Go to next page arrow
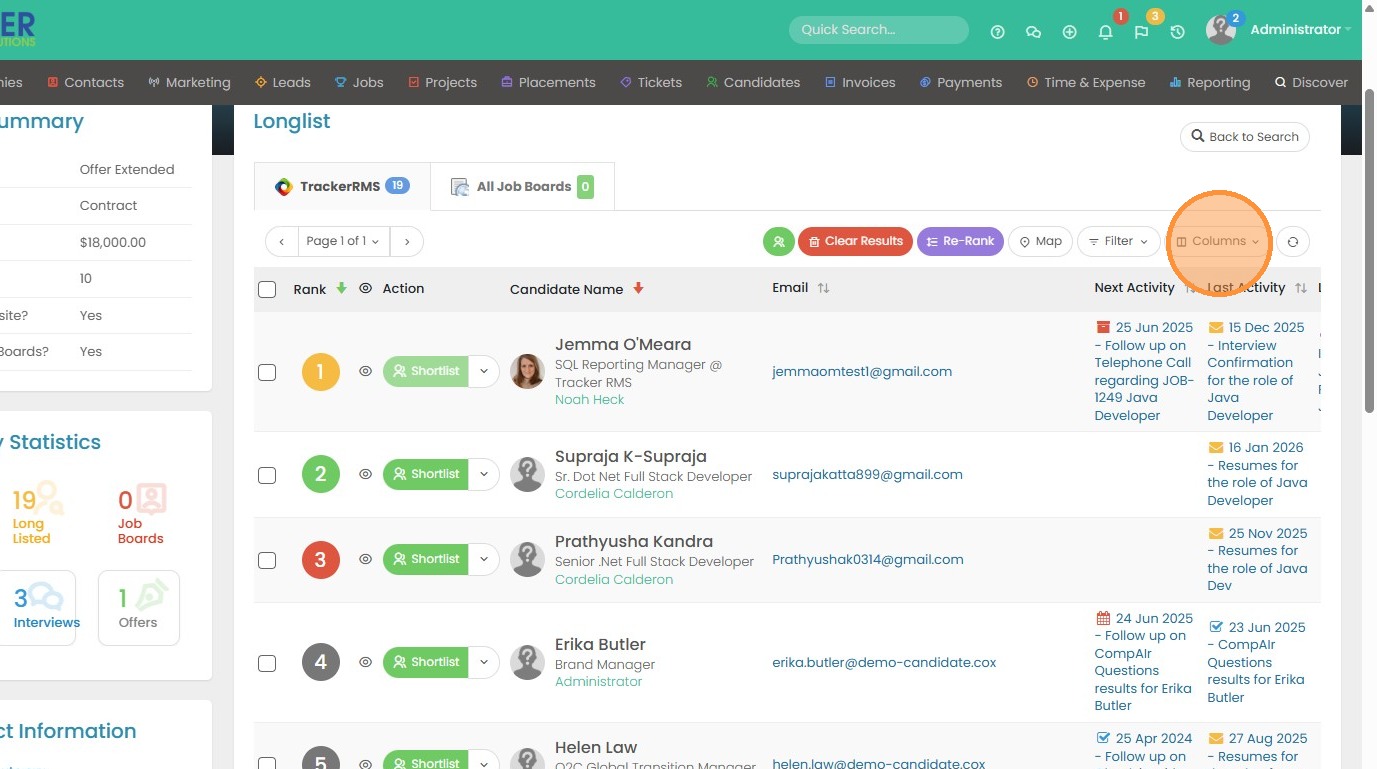Screen dimensions: 1377x769 click(x=406, y=241)
